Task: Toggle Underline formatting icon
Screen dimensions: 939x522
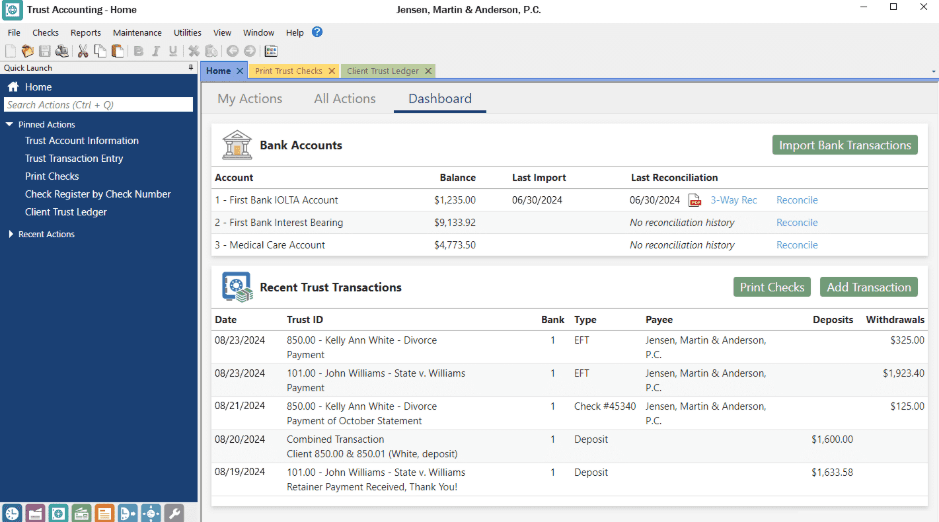Action: (173, 51)
